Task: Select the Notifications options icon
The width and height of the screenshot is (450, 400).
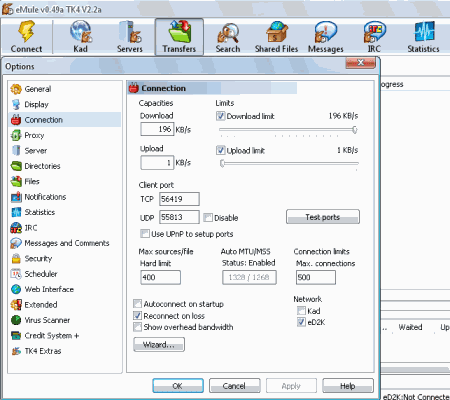Action: tap(16, 197)
